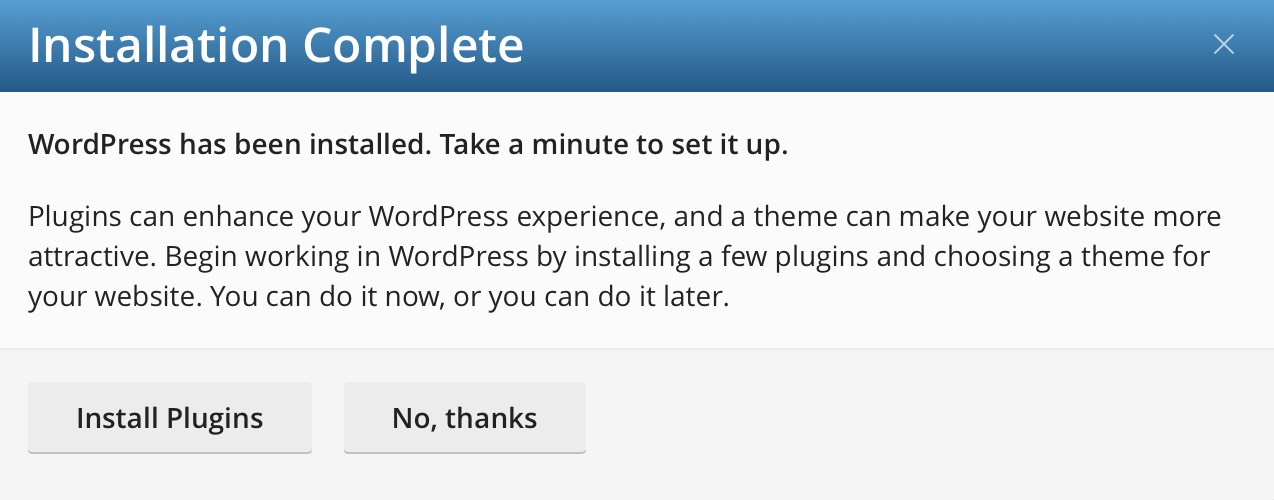This screenshot has width=1274, height=500.
Task: Click the phrase Take a minute to set it up
Action: tap(614, 146)
